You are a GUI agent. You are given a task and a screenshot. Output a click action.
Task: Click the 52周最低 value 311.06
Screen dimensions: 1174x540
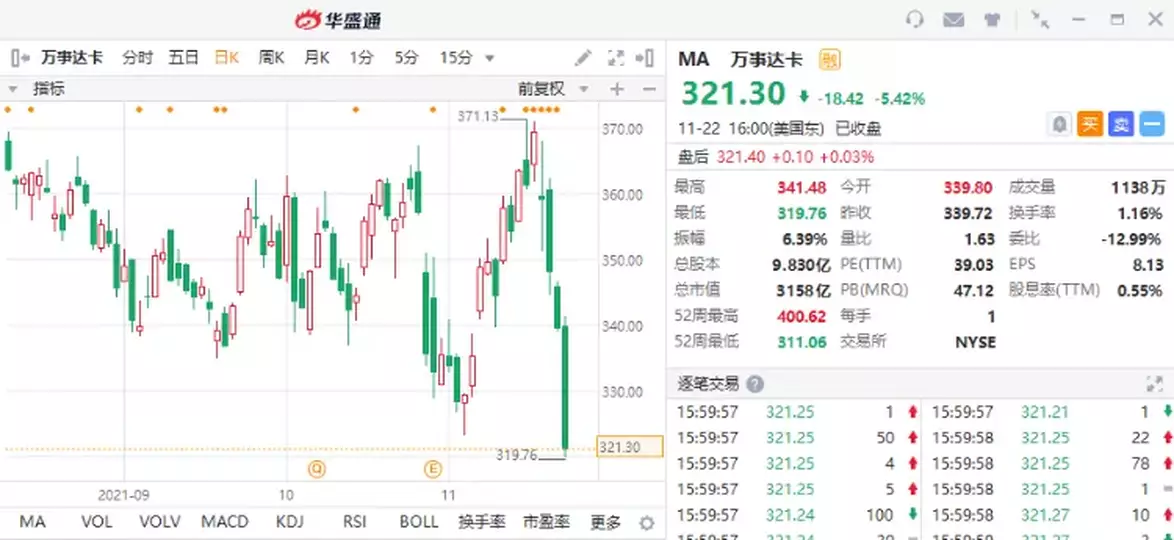(x=802, y=342)
